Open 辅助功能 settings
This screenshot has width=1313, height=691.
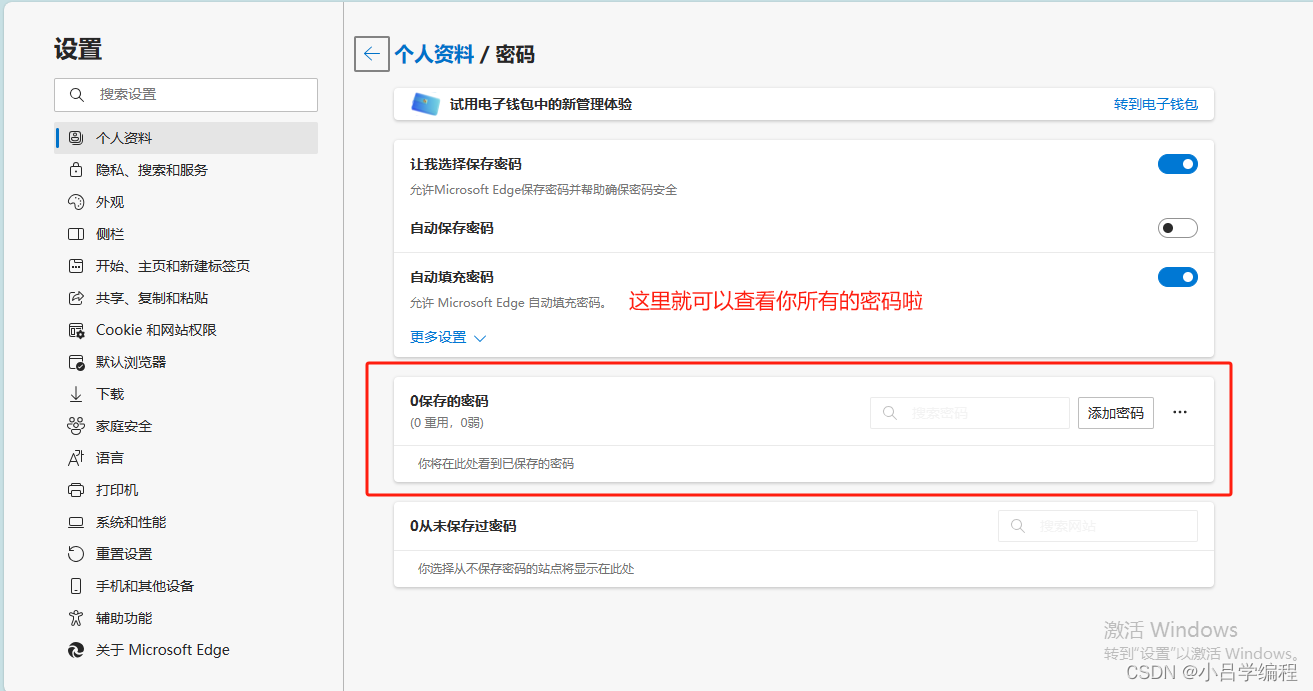click(187, 618)
